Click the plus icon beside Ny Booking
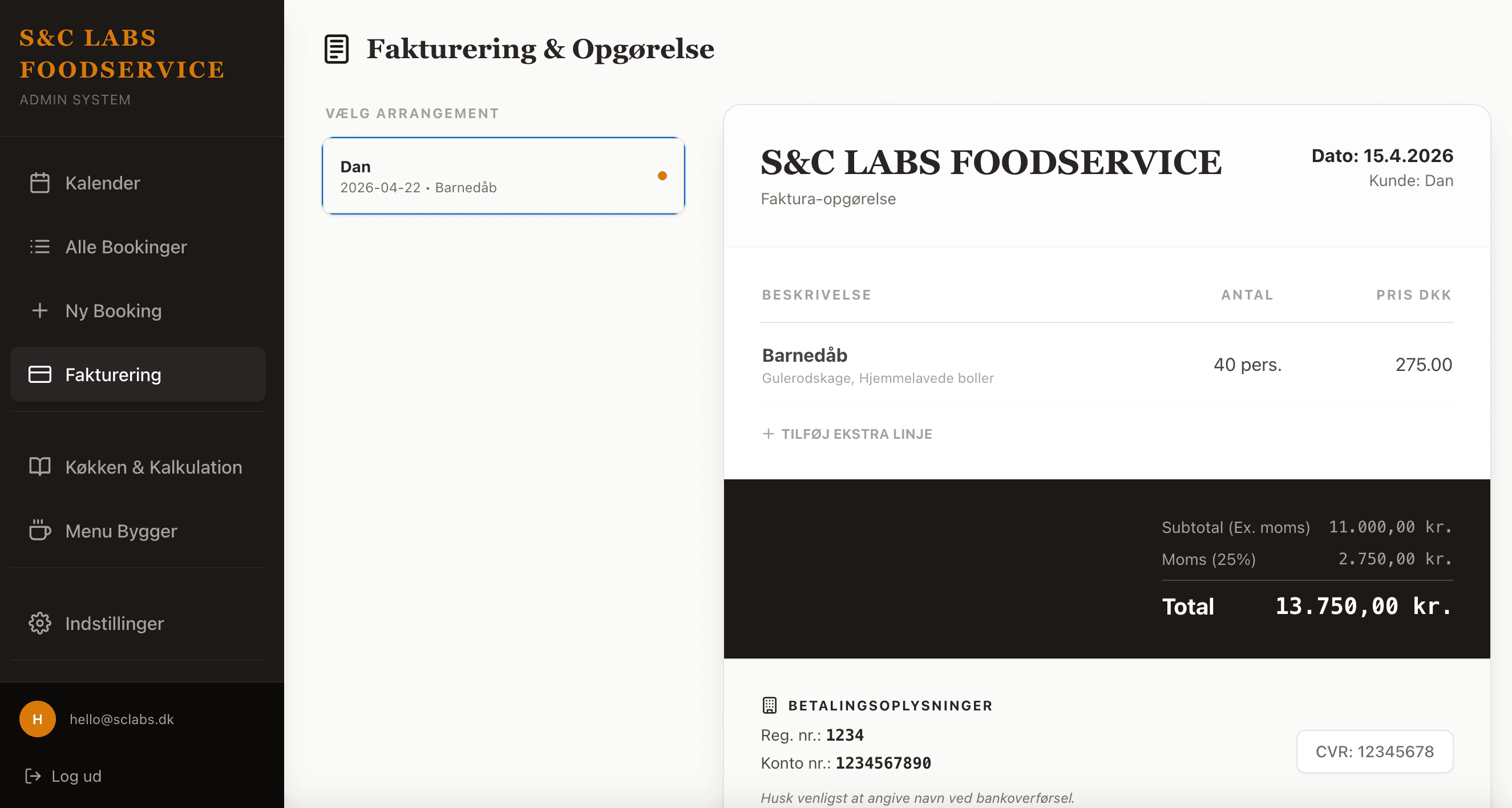1512x808 pixels. [x=40, y=310]
